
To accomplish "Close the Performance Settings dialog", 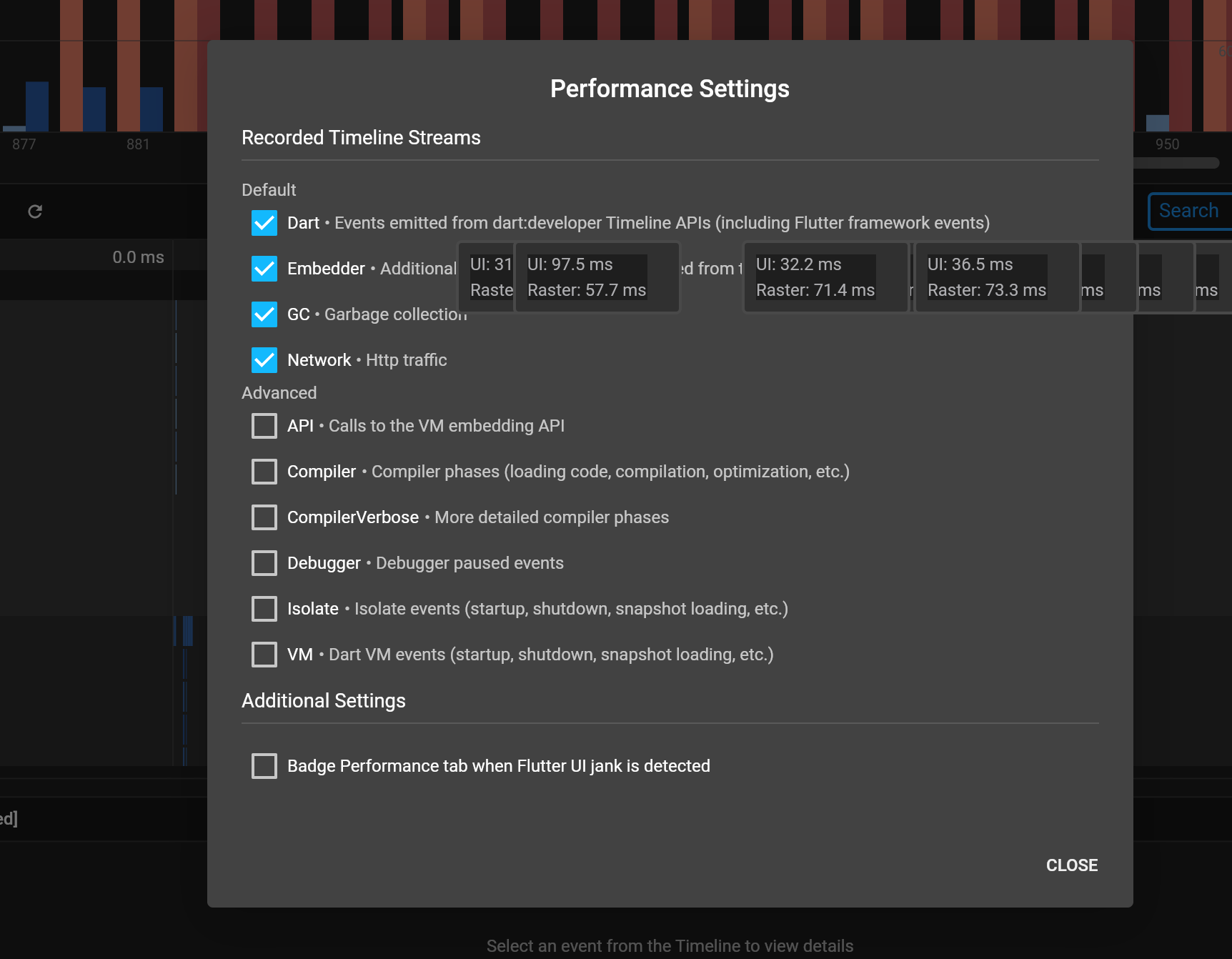I will click(1071, 865).
